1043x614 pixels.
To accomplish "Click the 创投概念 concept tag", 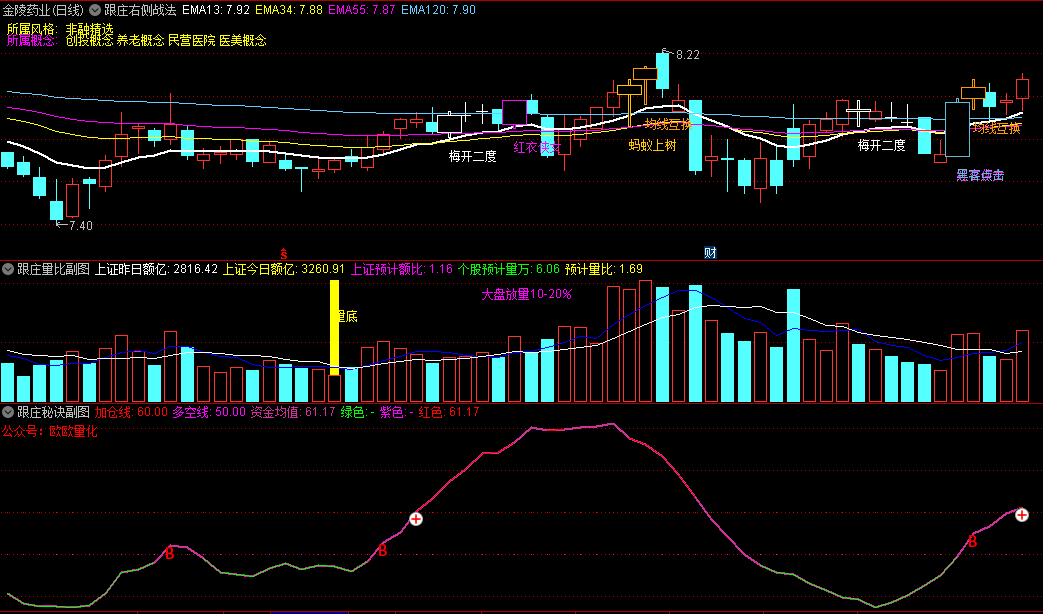I will 90,41.
